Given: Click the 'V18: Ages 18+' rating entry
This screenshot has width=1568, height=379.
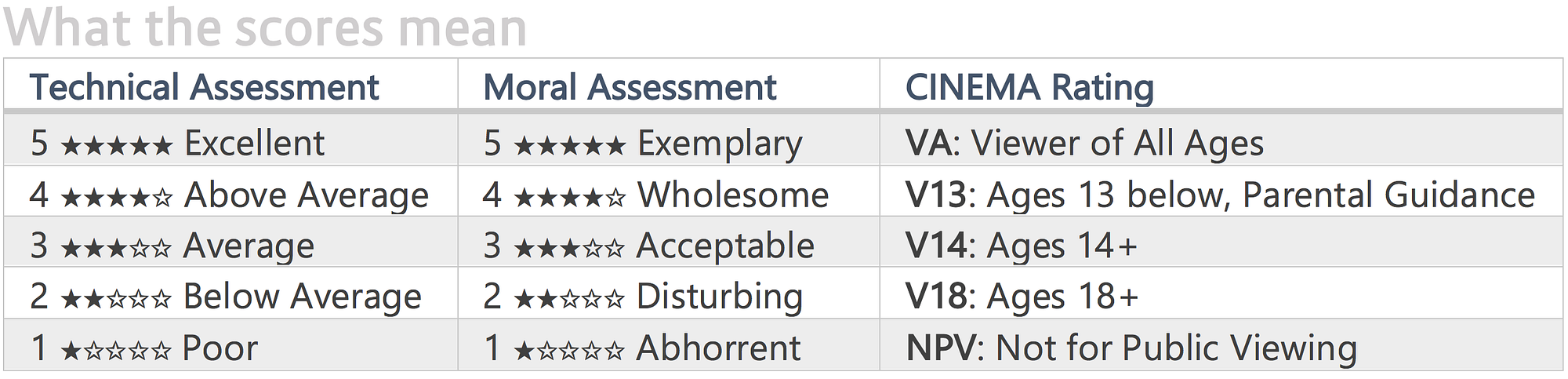Looking at the screenshot, I should [x=1022, y=297].
